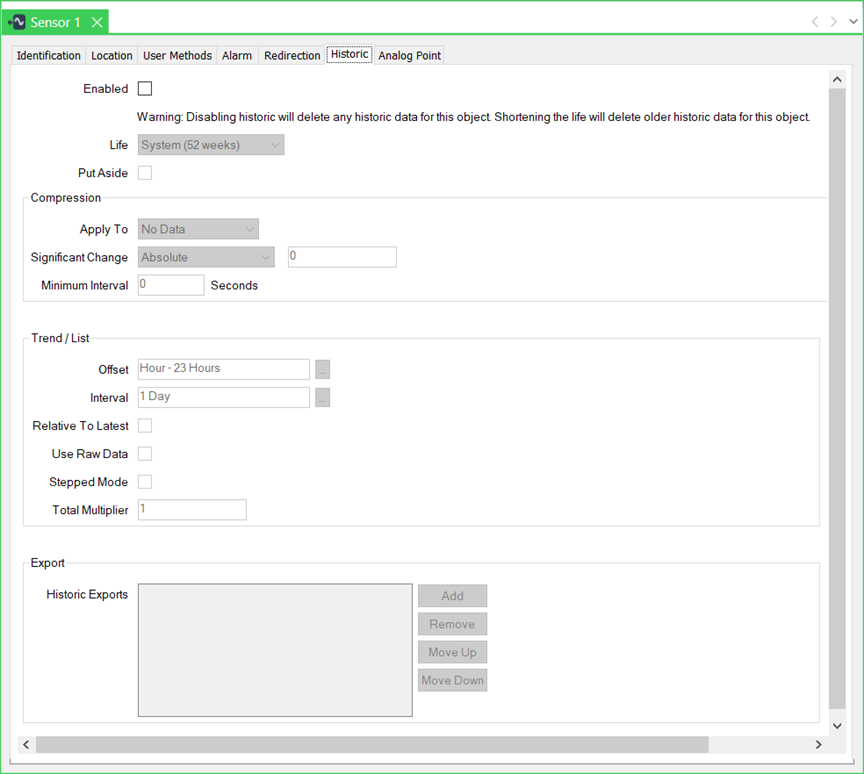Image resolution: width=864 pixels, height=774 pixels.
Task: Click the vertical scrollbar down arrow
Action: point(837,725)
